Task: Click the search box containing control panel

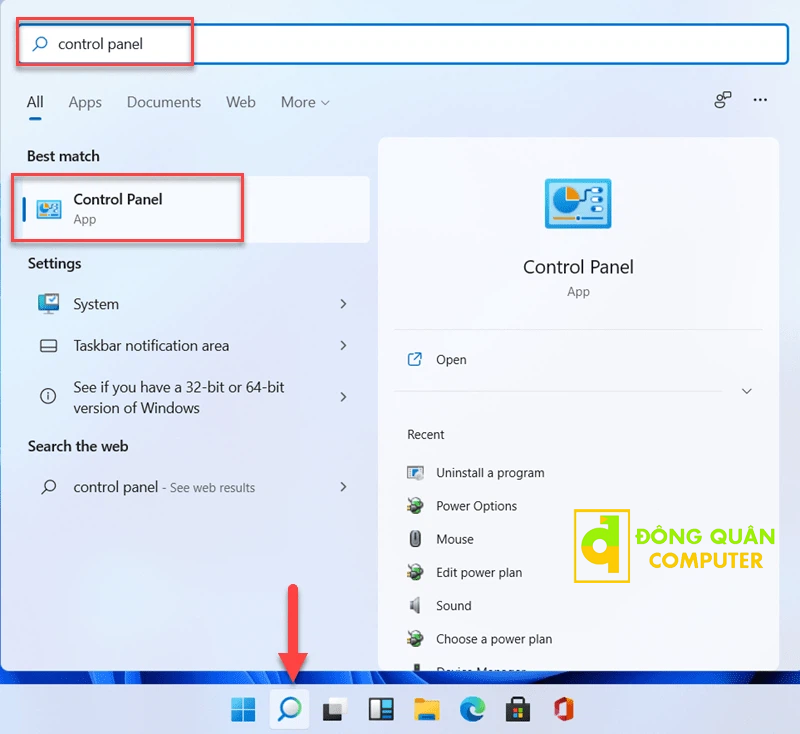Action: coord(403,44)
